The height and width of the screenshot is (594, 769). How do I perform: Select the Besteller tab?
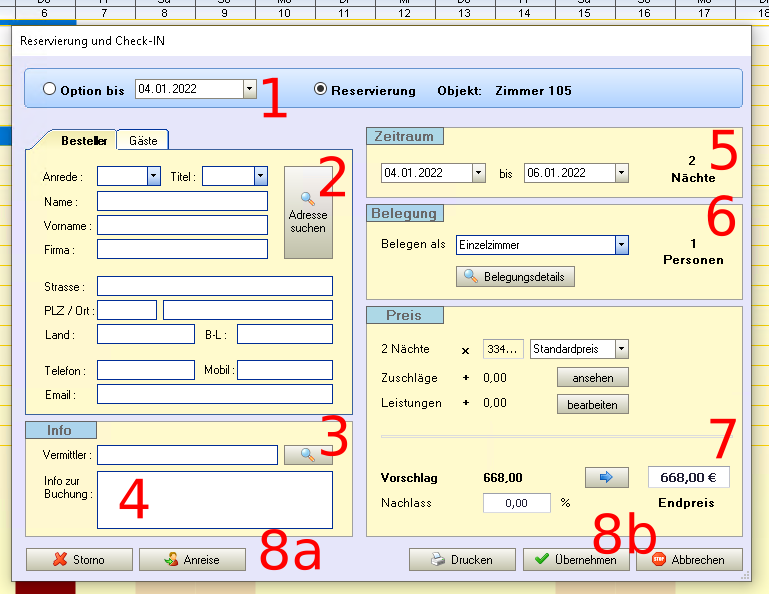point(83,141)
